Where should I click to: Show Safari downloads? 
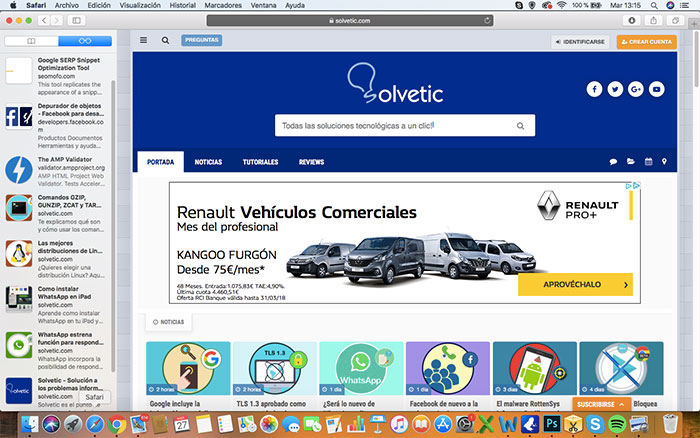point(632,21)
